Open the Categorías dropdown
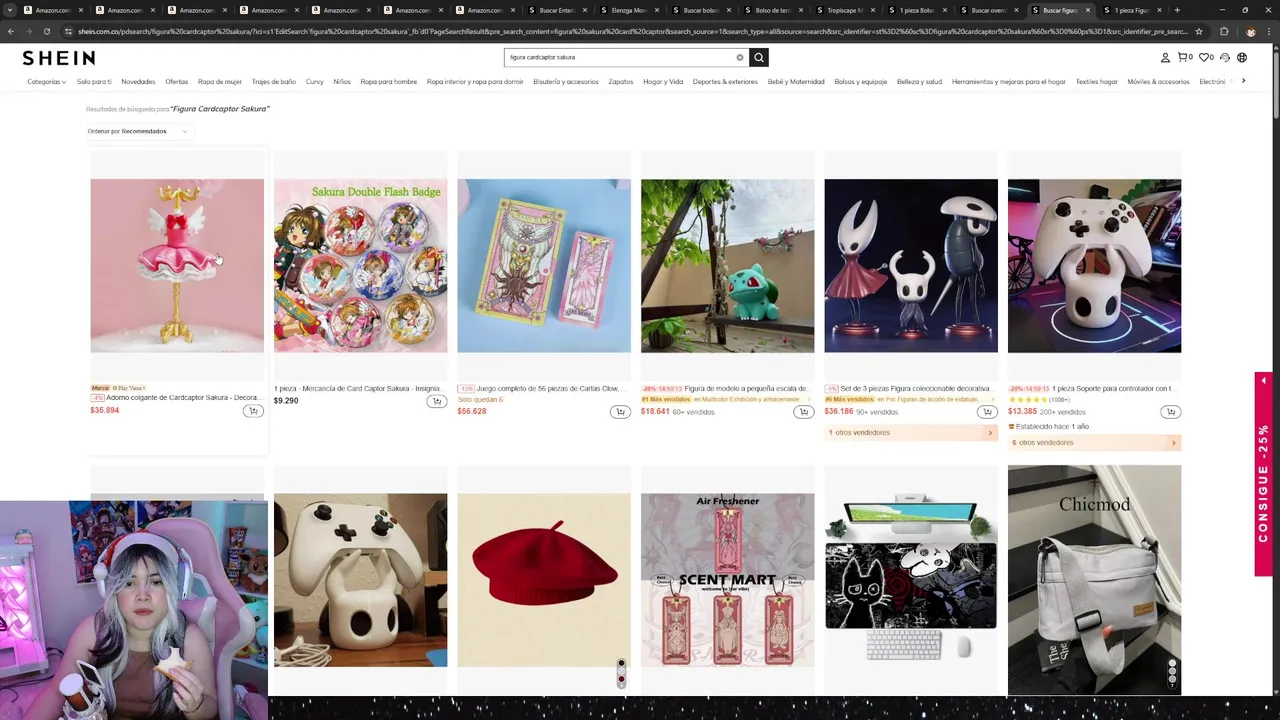 point(46,82)
